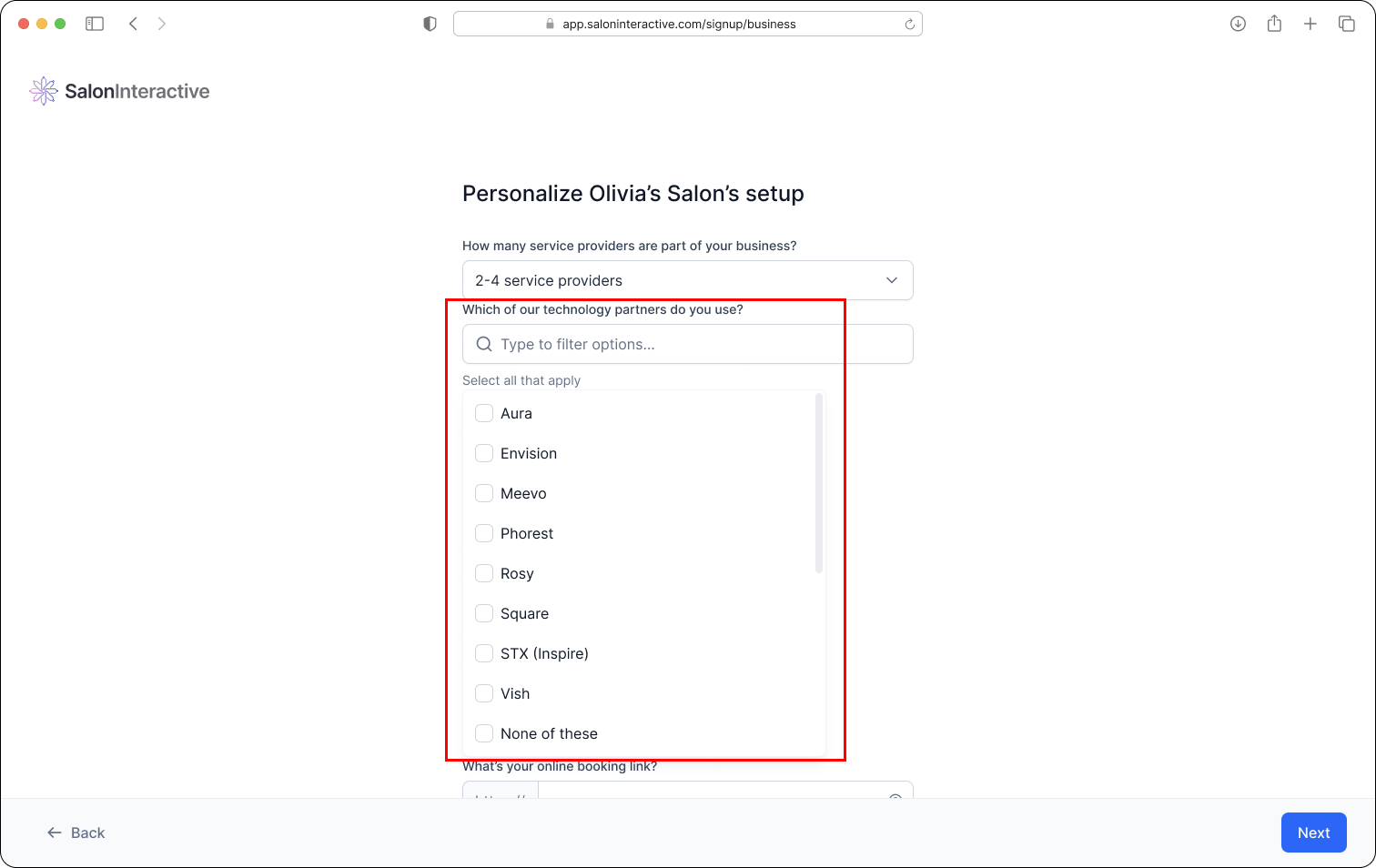This screenshot has height=868, width=1376.
Task: Expand the service providers dropdown
Action: coord(687,280)
